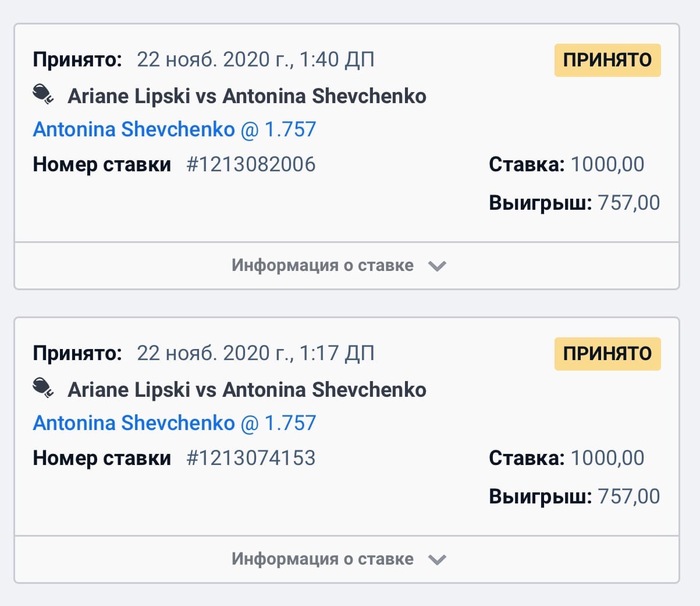
Task: Click the Выигрыш 757,00 amount in second bet
Action: click(629, 496)
